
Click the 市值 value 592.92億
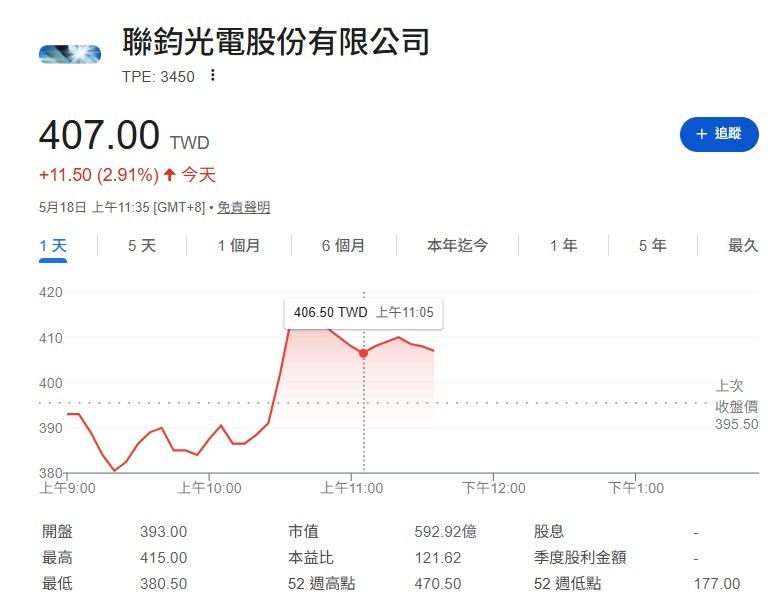[x=445, y=532]
